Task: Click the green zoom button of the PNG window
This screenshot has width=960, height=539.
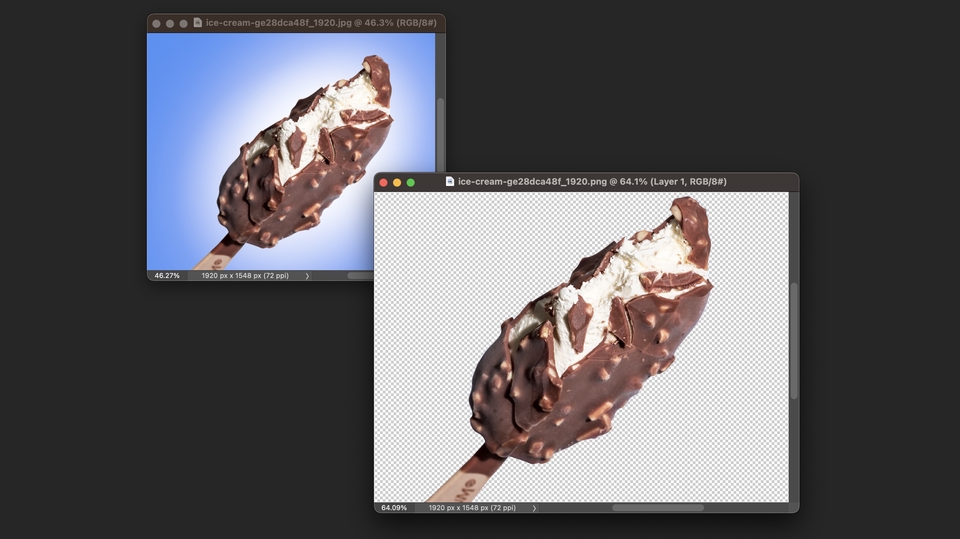Action: pyautogui.click(x=411, y=183)
